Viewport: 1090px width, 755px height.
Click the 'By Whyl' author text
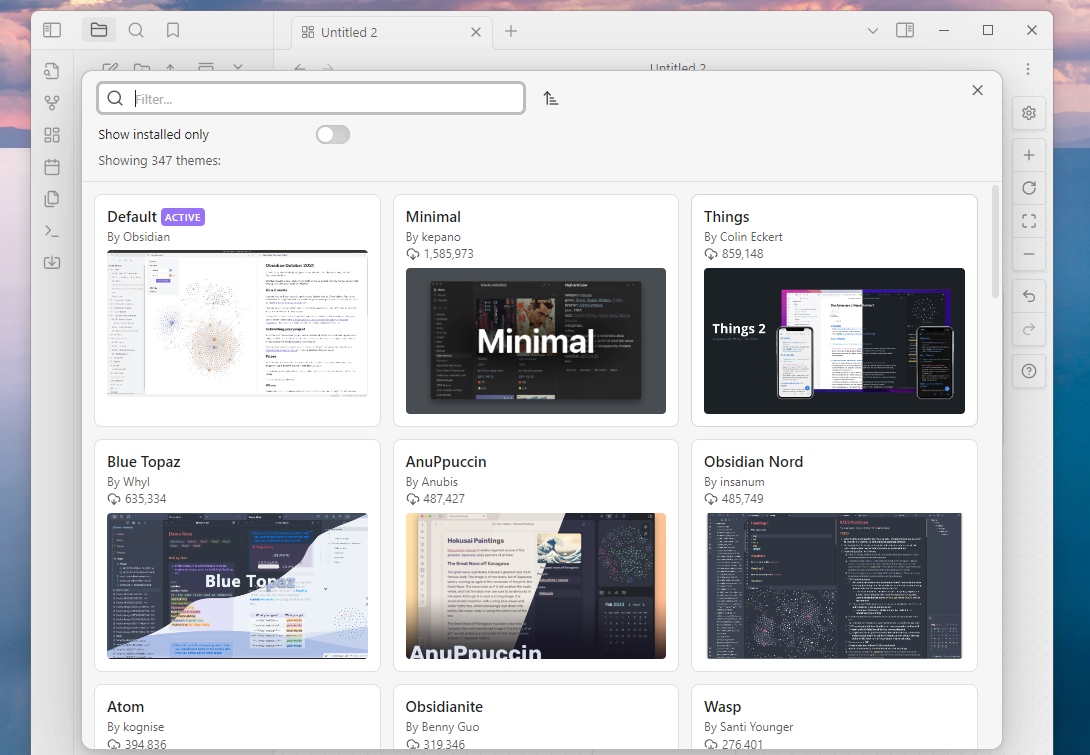(x=129, y=482)
